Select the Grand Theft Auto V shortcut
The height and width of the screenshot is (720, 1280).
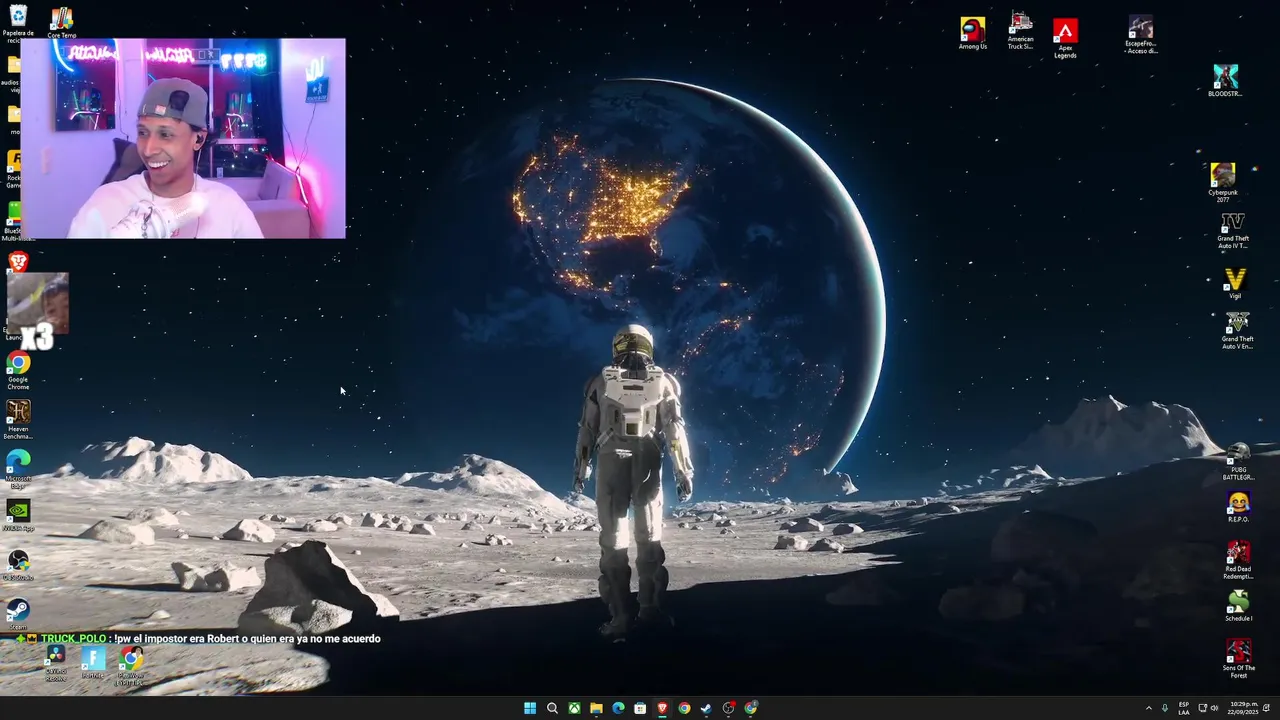[x=1237, y=330]
